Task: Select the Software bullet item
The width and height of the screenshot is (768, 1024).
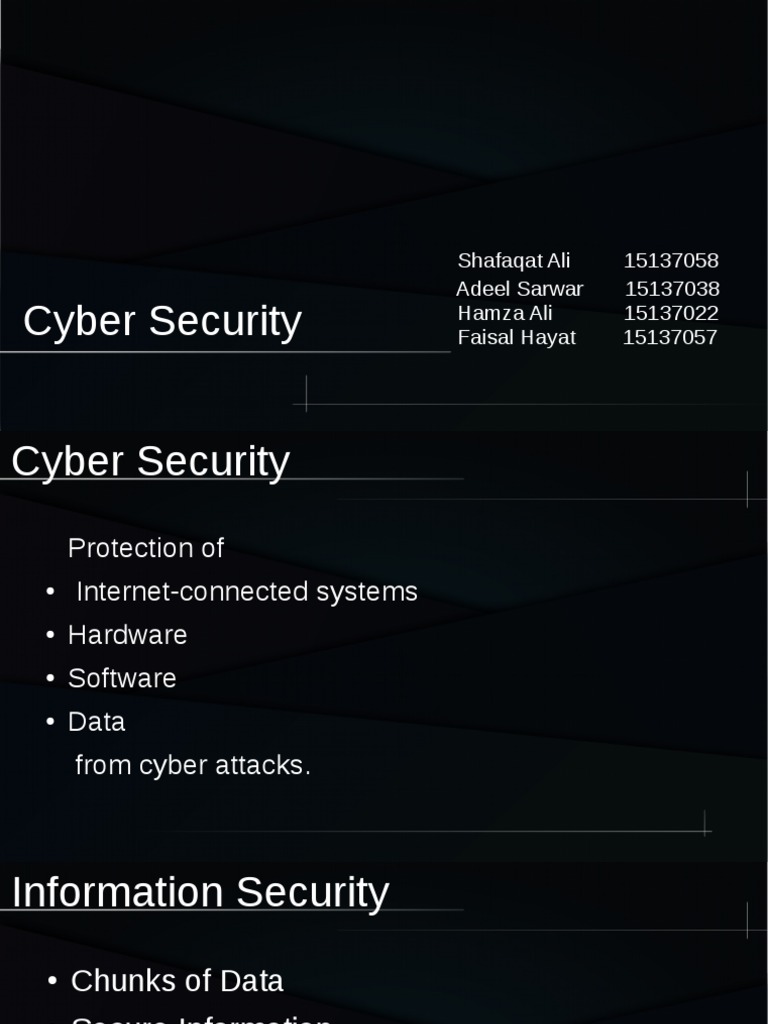Action: [x=122, y=678]
